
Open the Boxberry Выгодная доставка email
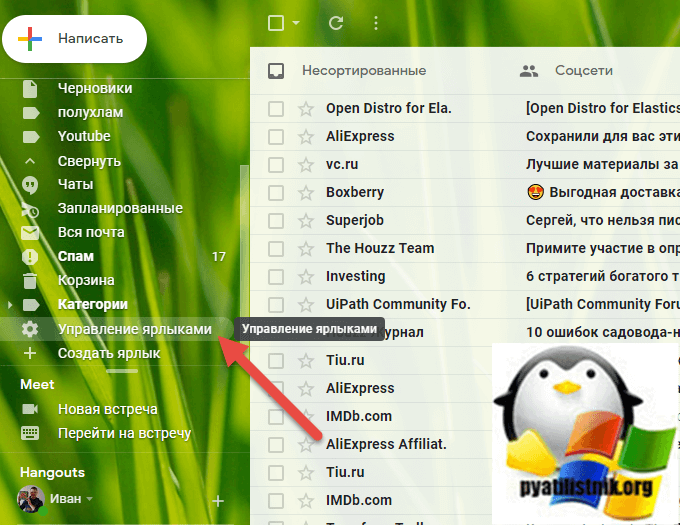465,192
